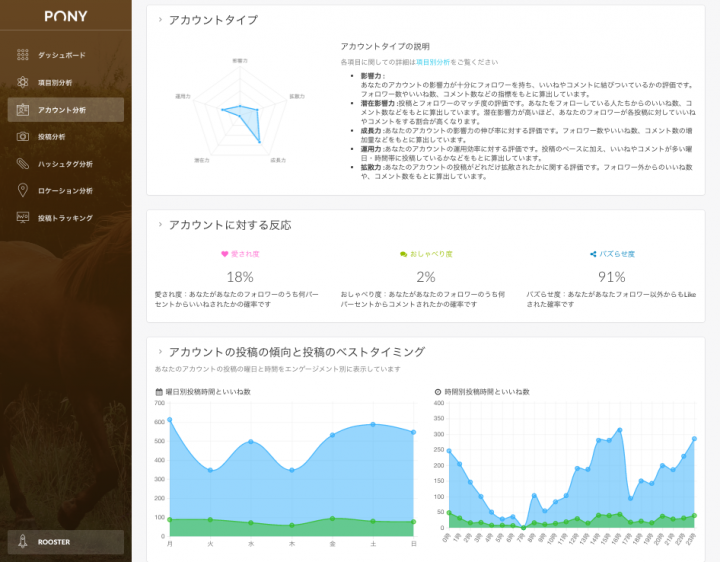Click the blue Saturday (土) data point
Image resolution: width=720 pixels, height=562 pixels.
(x=373, y=424)
